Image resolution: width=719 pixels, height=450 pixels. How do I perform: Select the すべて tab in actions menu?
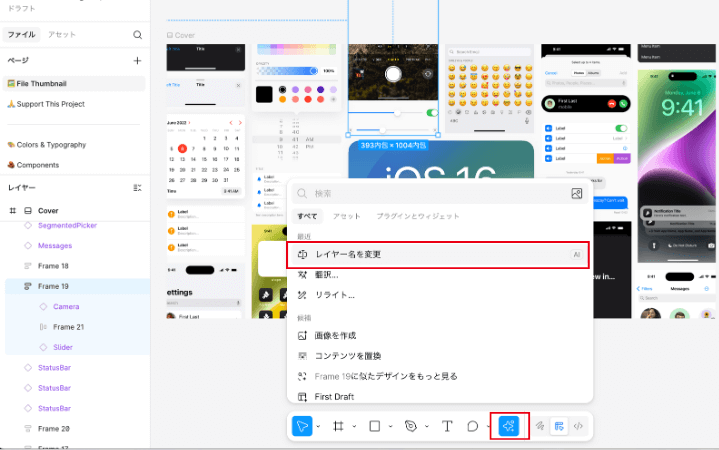point(307,216)
